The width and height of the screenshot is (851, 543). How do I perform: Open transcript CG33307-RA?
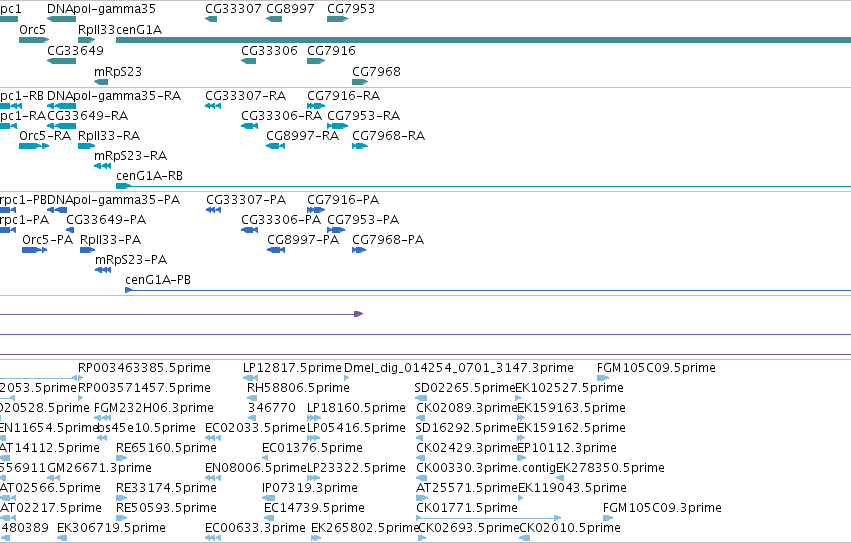coord(246,96)
